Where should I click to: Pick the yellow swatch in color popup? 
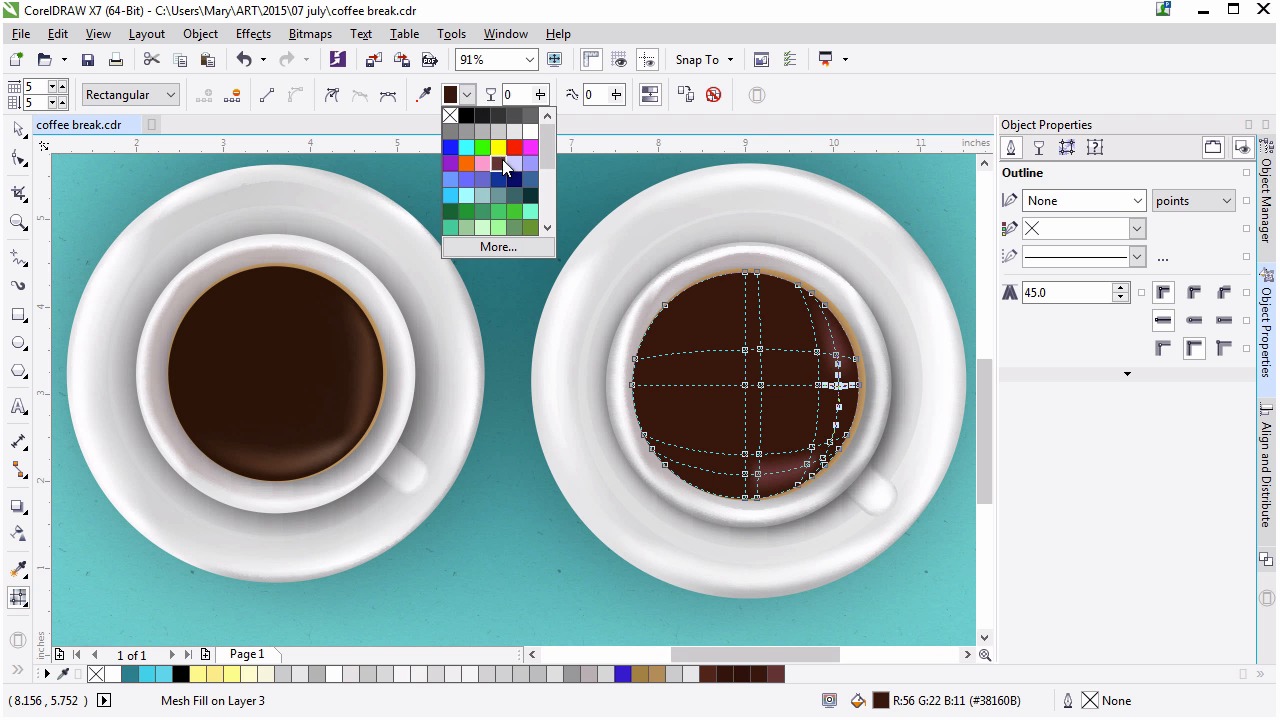click(x=498, y=148)
